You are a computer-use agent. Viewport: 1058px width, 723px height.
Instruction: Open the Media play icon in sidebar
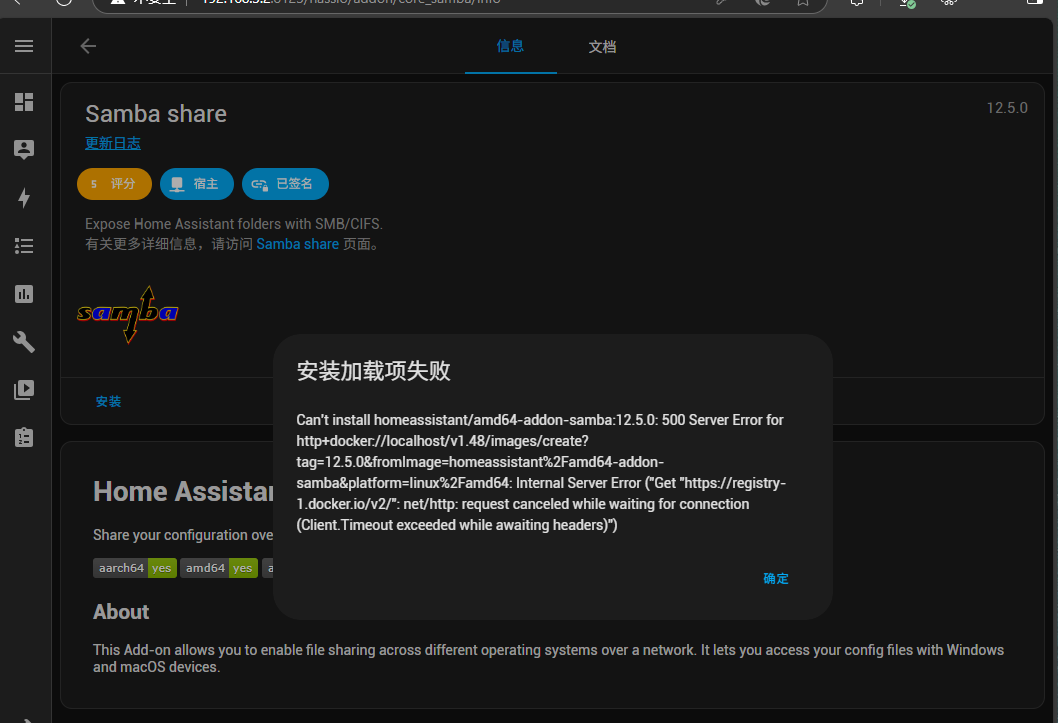(24, 390)
